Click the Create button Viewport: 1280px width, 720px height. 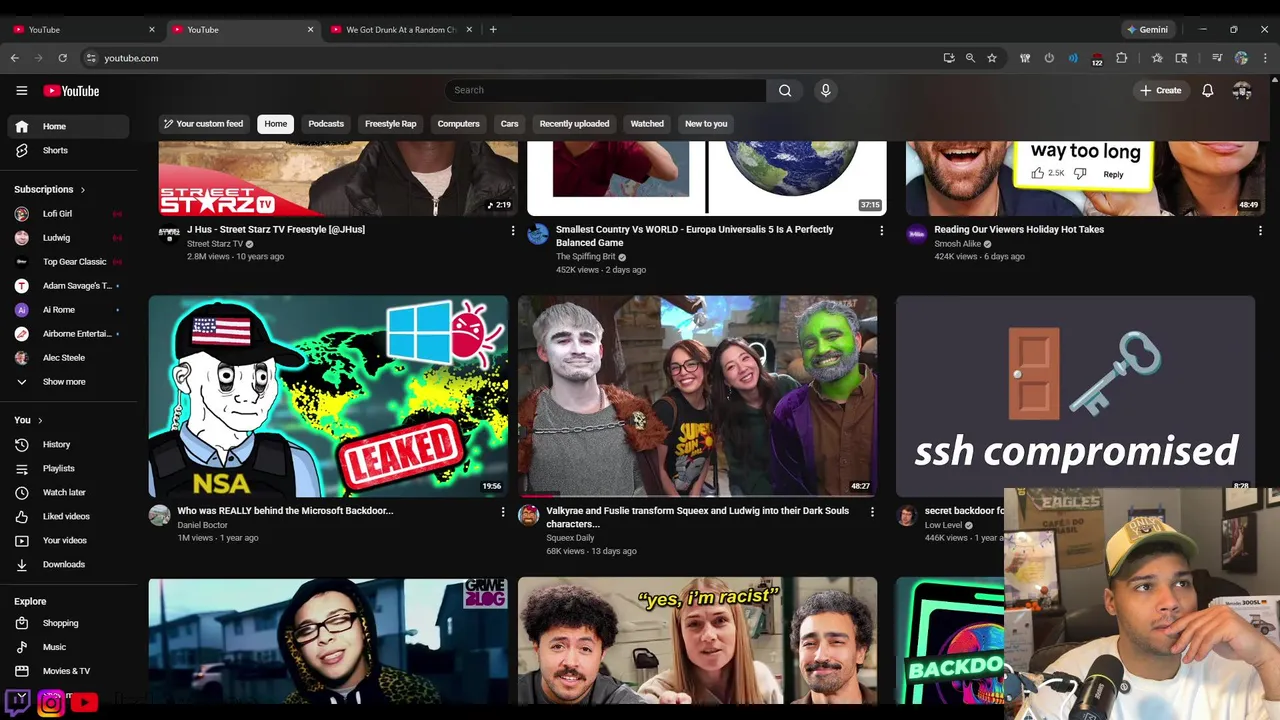pyautogui.click(x=1160, y=91)
